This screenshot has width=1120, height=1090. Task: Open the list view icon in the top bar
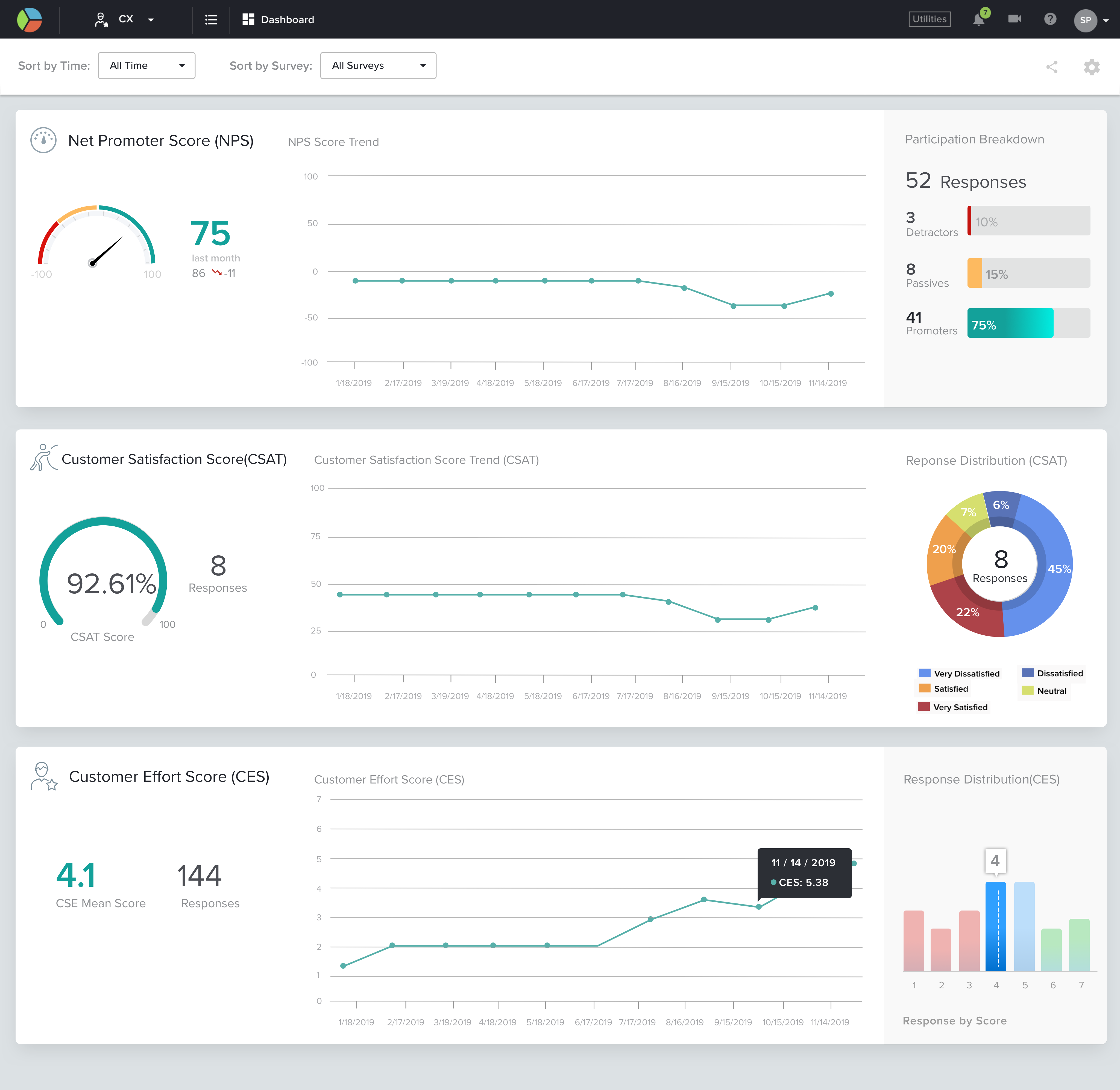click(211, 19)
